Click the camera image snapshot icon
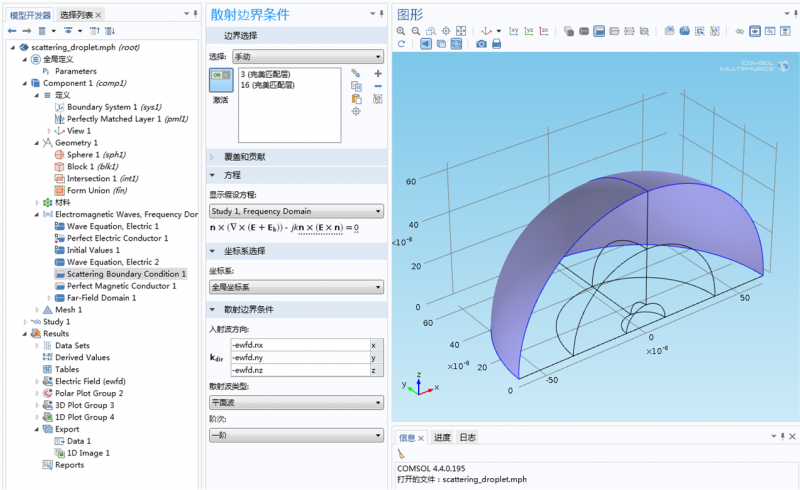 coord(481,44)
